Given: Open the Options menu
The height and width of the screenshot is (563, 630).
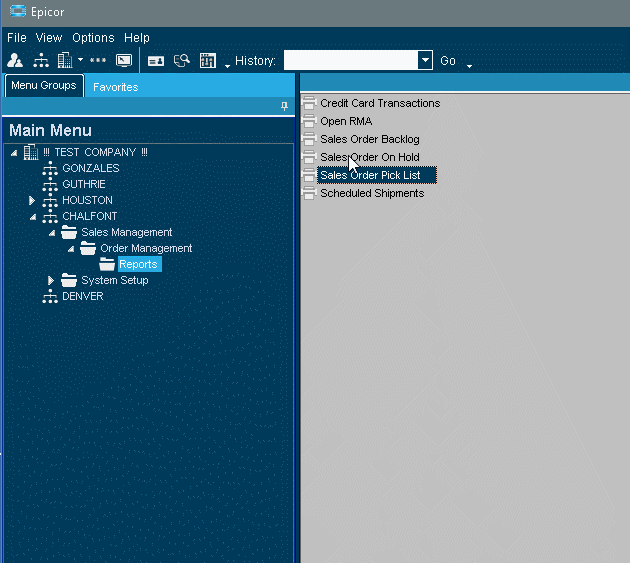Looking at the screenshot, I should coord(93,38).
